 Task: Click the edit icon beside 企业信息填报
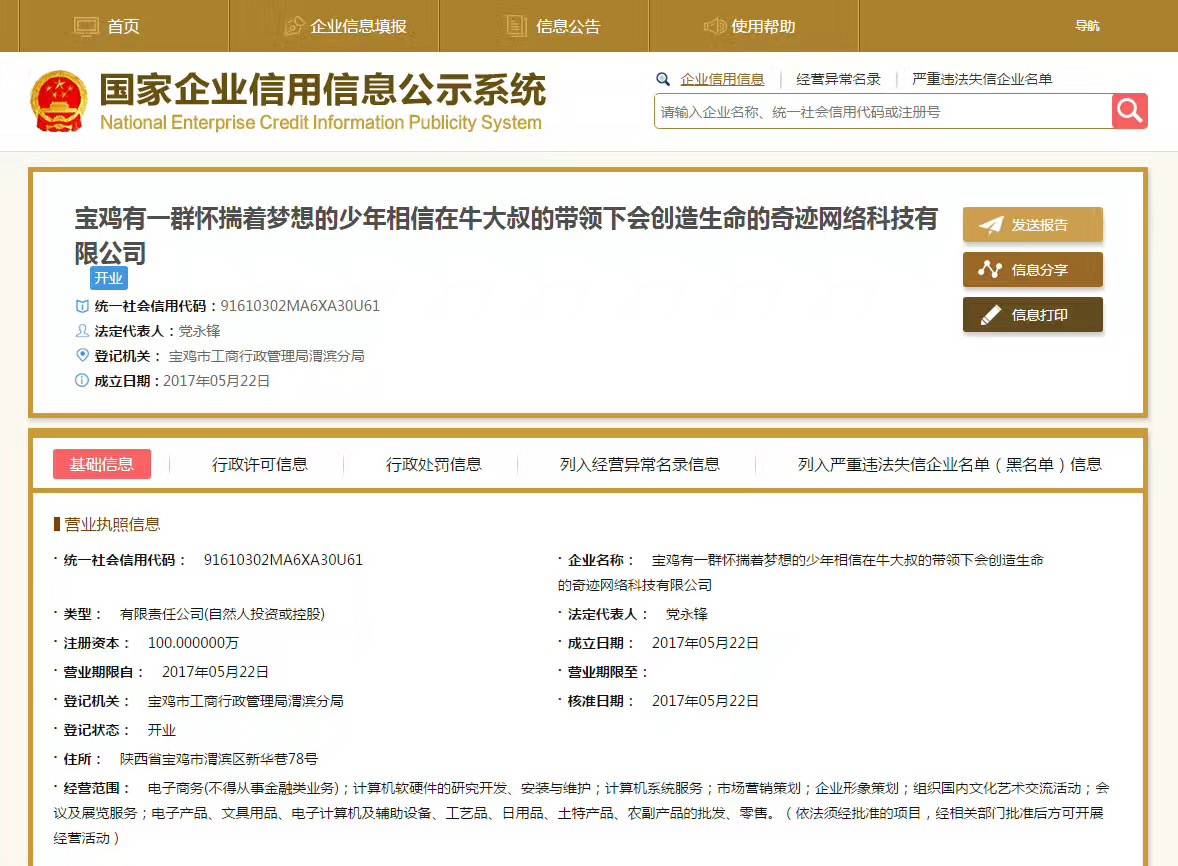point(294,26)
